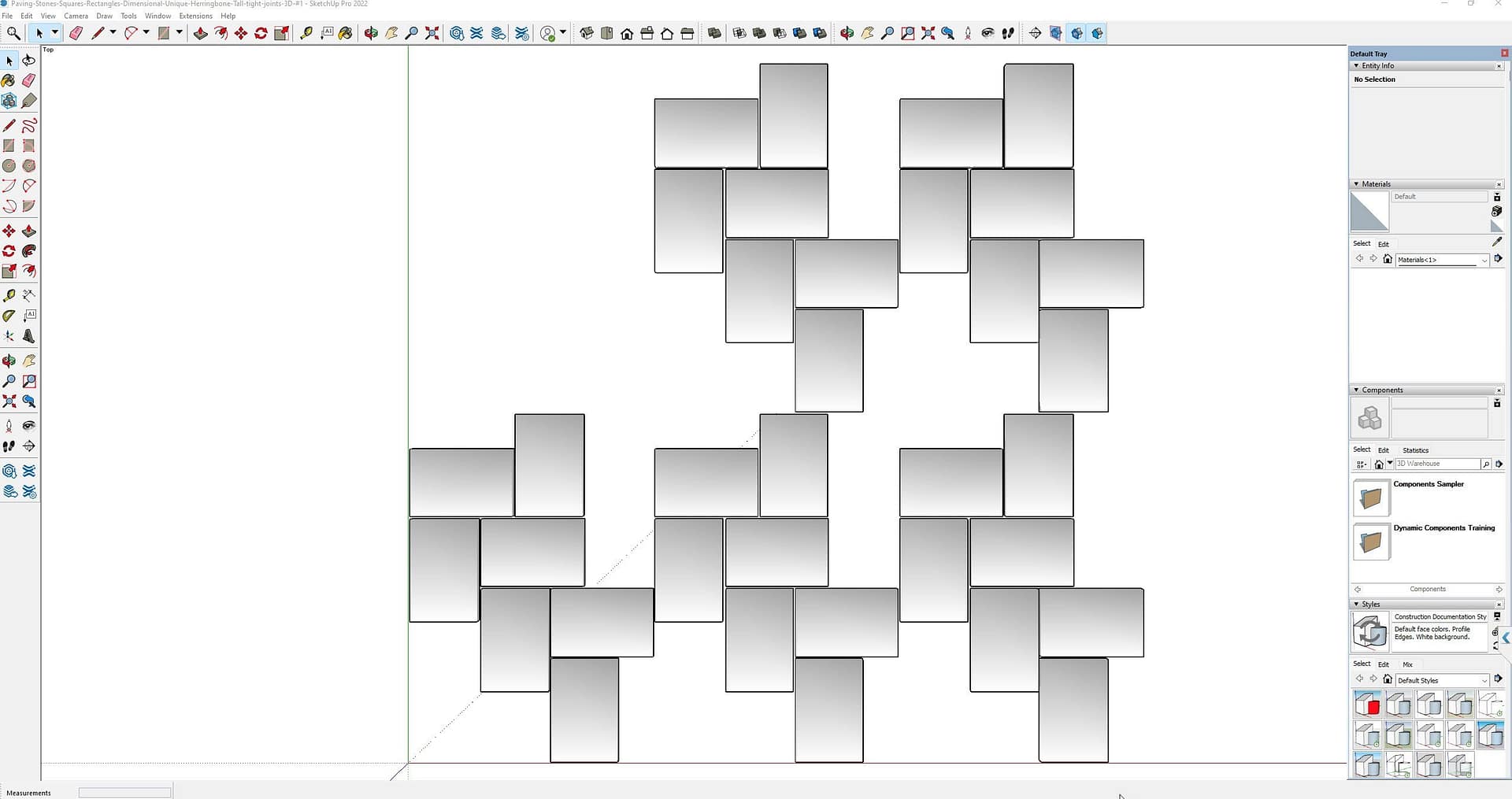Pick the Protractor tool

click(9, 316)
